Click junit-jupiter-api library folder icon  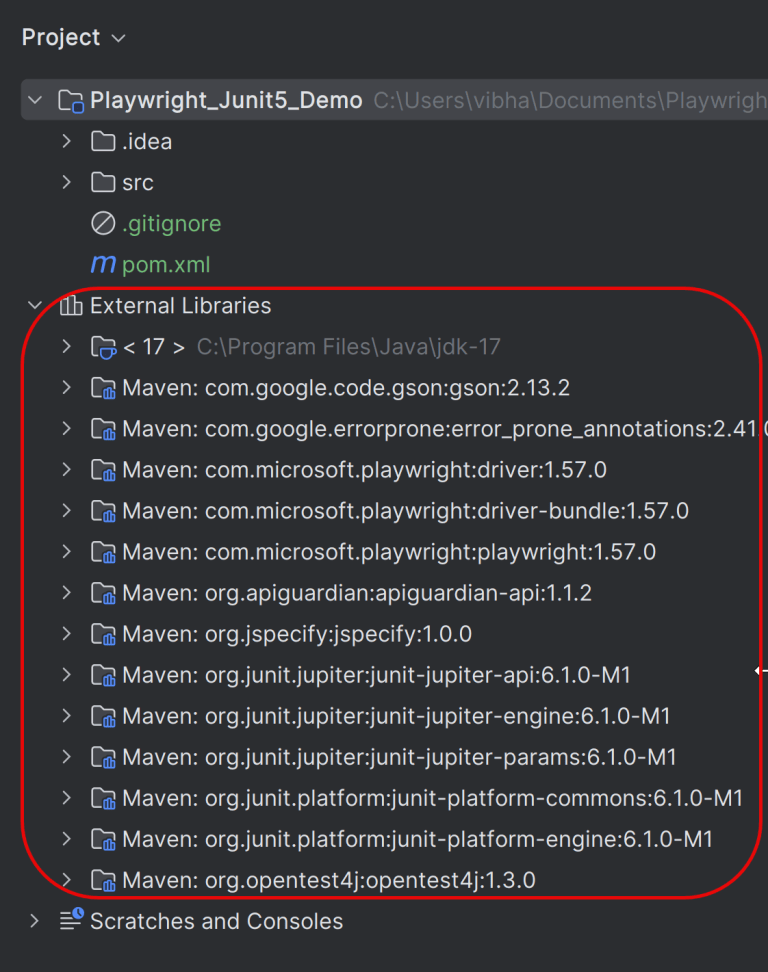tap(104, 675)
